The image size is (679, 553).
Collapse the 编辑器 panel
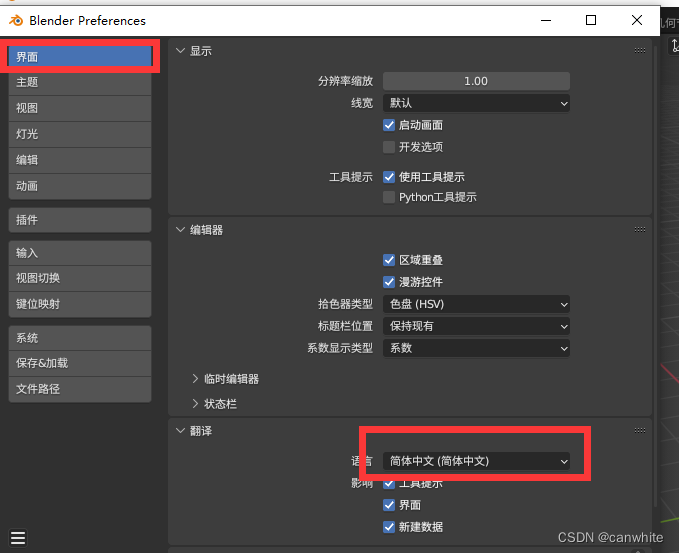coord(180,230)
